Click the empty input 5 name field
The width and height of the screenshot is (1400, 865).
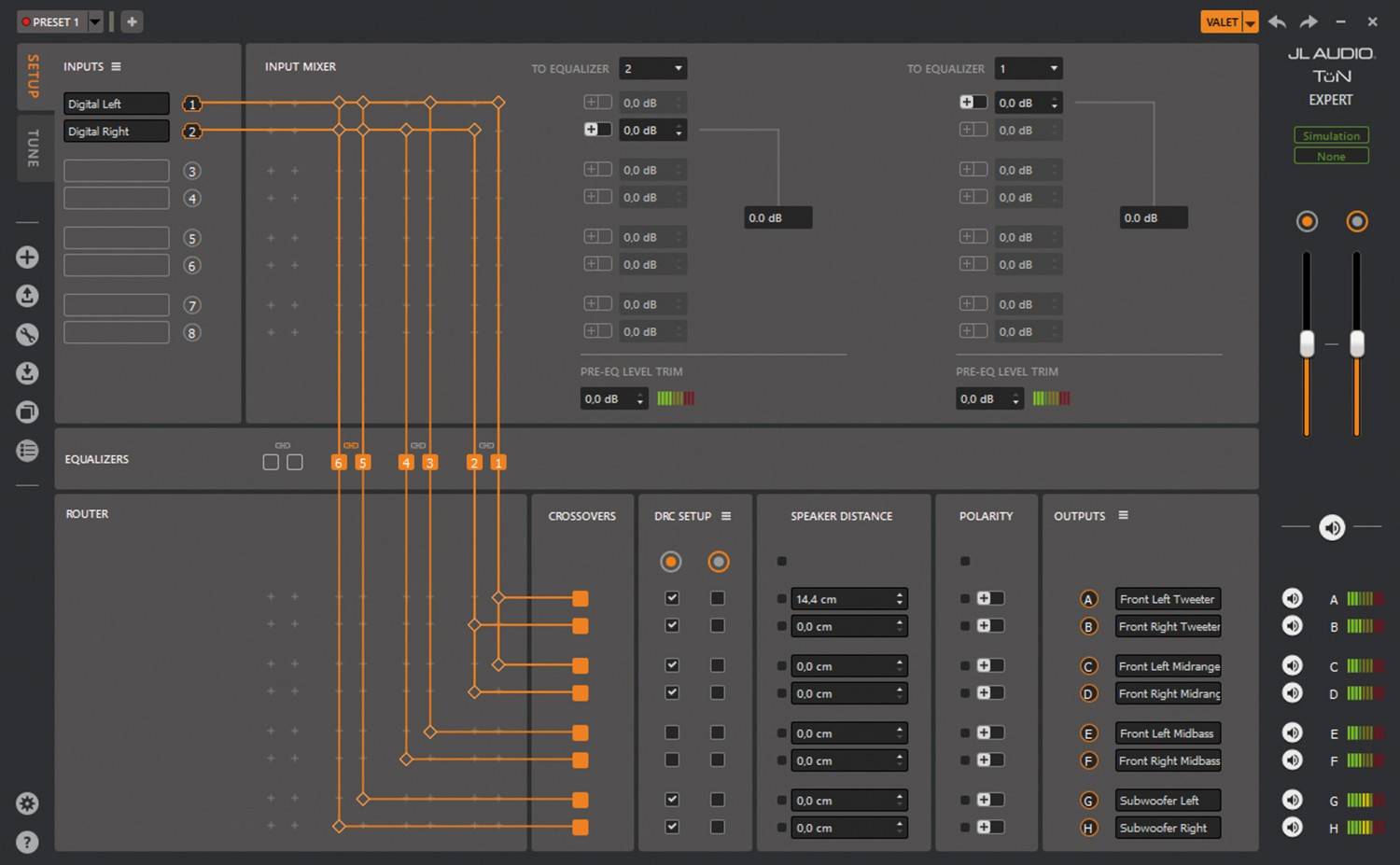click(x=117, y=238)
